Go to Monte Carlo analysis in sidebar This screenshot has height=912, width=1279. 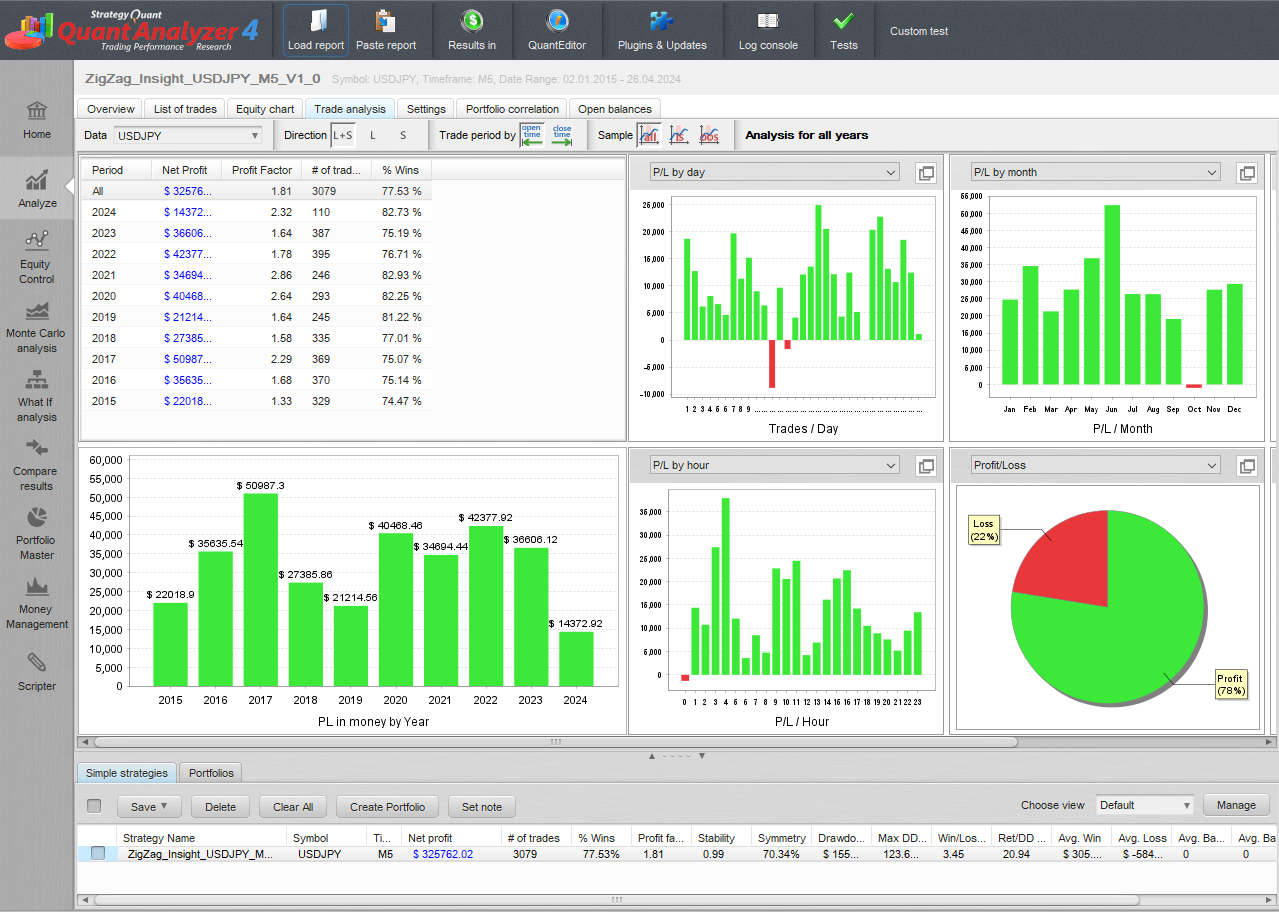point(37,327)
